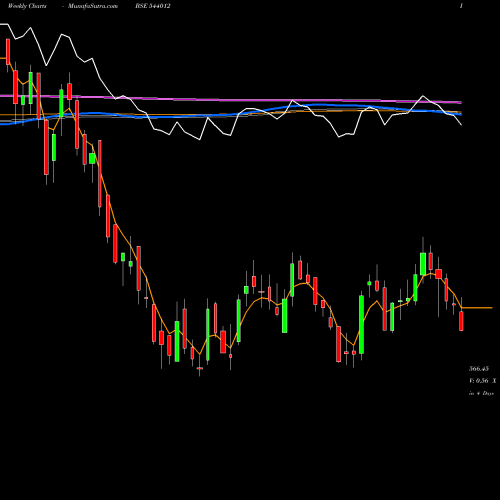
Task: Click the "BSE 544012" symbol label
Action: [x=153, y=6]
